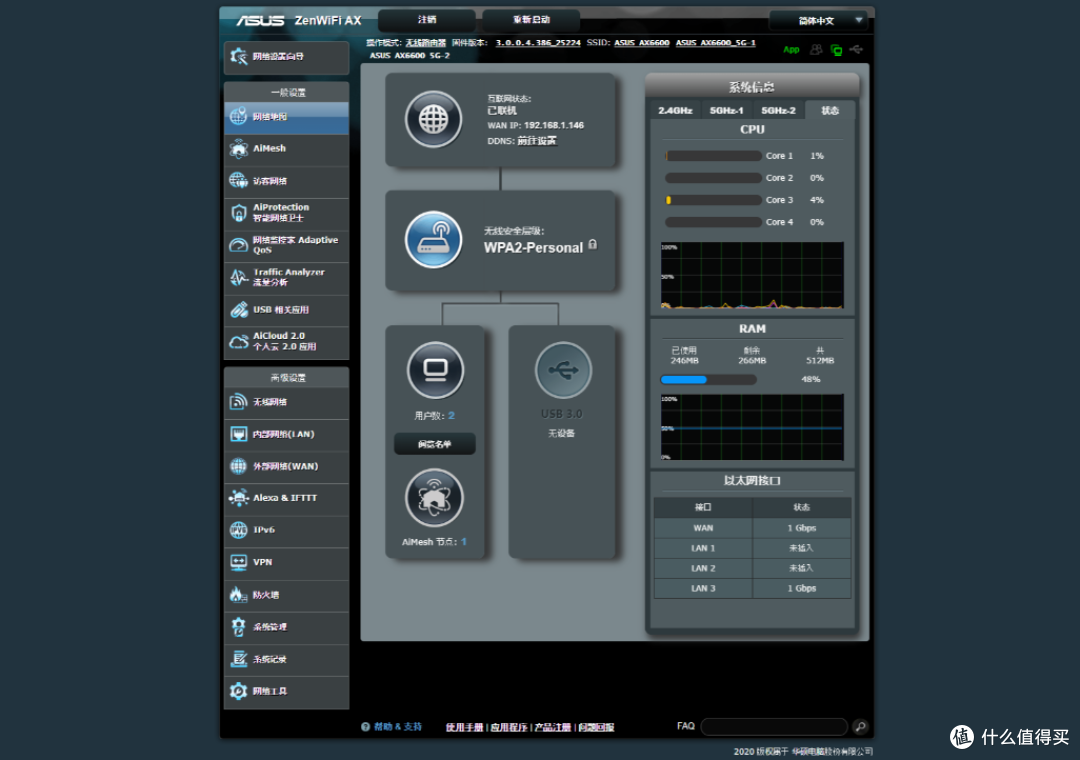Switch to the 5GHz-2 tab
1080x760 pixels.
[778, 110]
